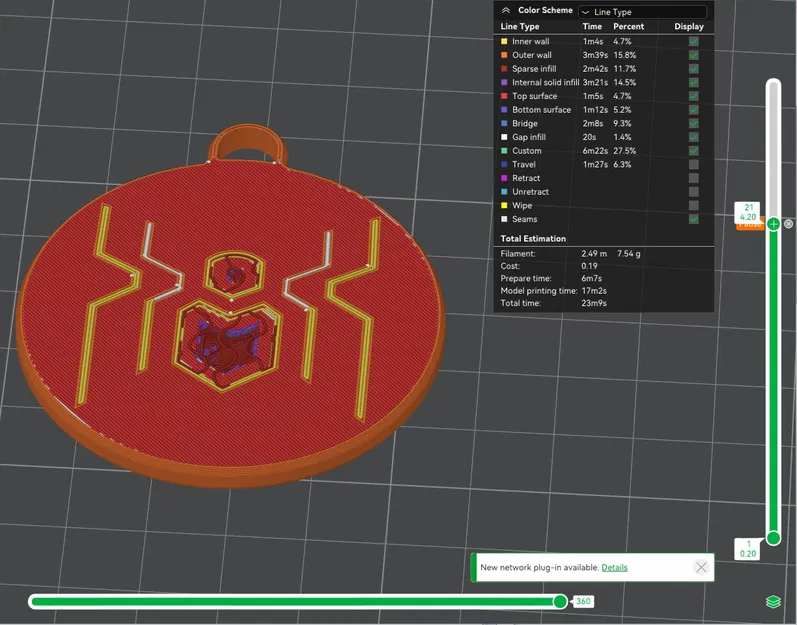Screen dimensions: 797x625
Task: Click the layers stack icon in corner
Action: pos(773,602)
